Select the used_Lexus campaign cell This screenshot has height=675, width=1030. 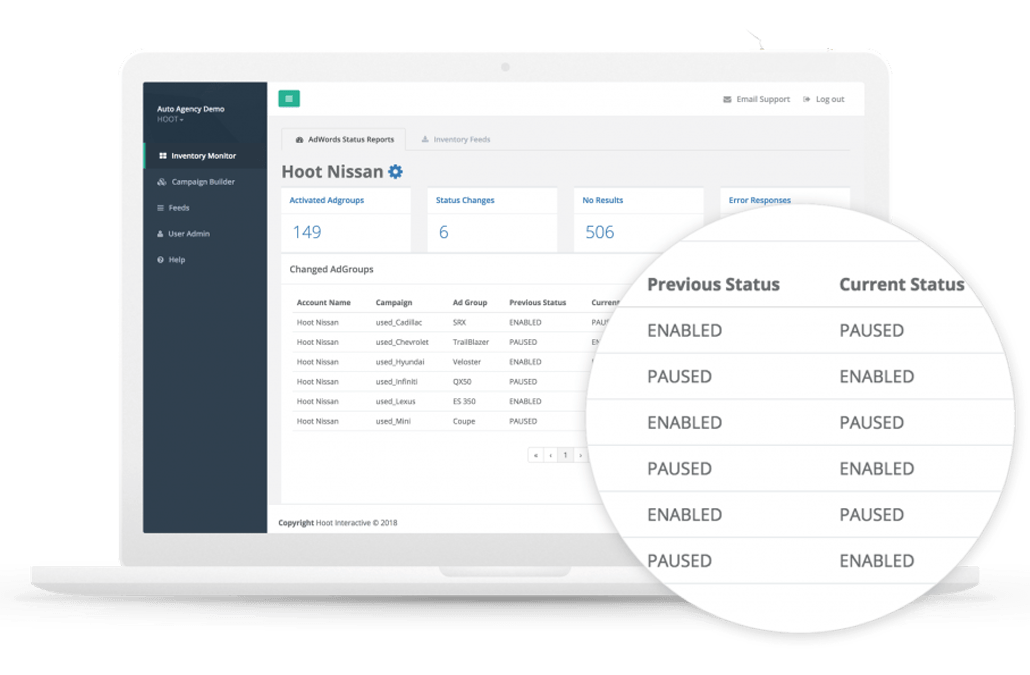pos(395,401)
